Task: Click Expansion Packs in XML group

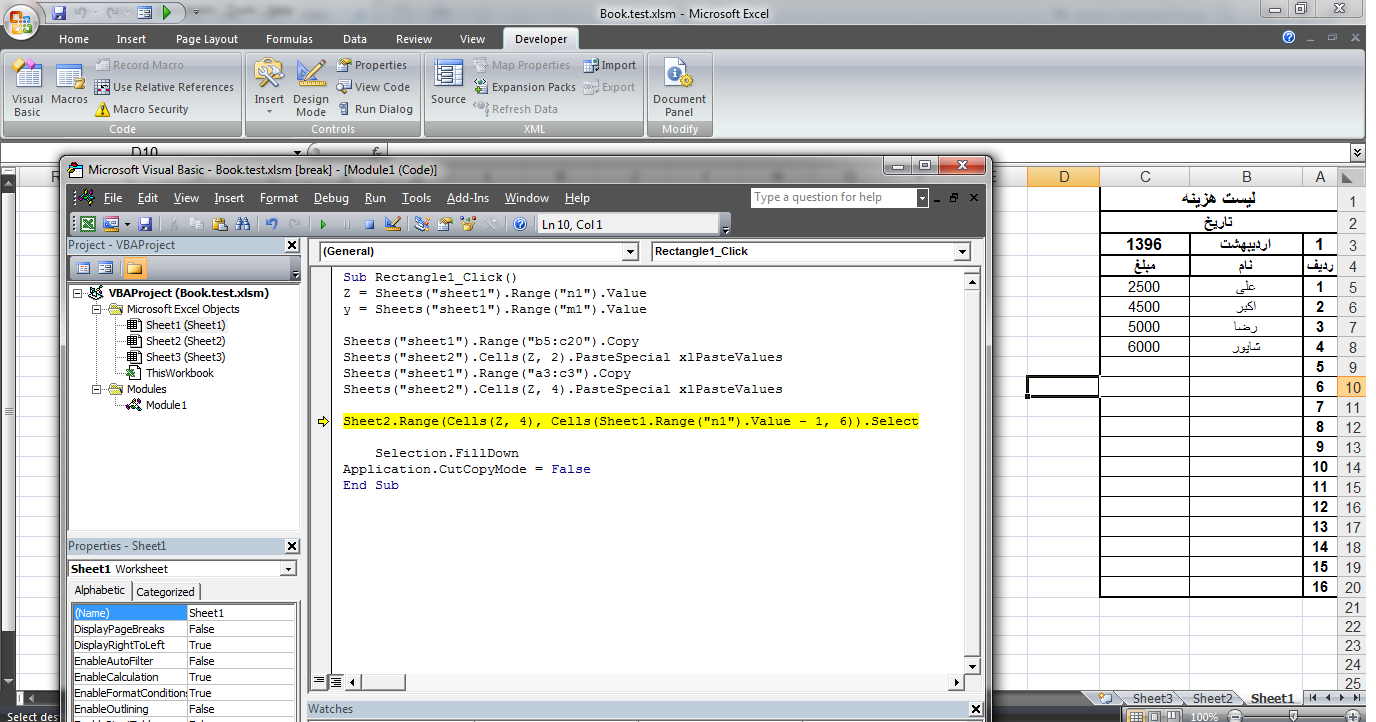Action: pos(524,87)
